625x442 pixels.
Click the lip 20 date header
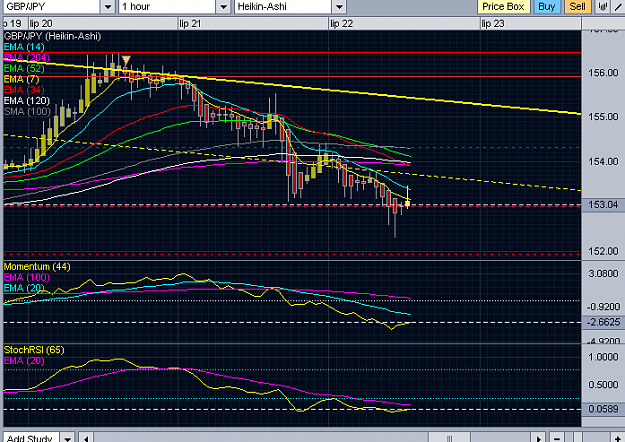(41, 24)
